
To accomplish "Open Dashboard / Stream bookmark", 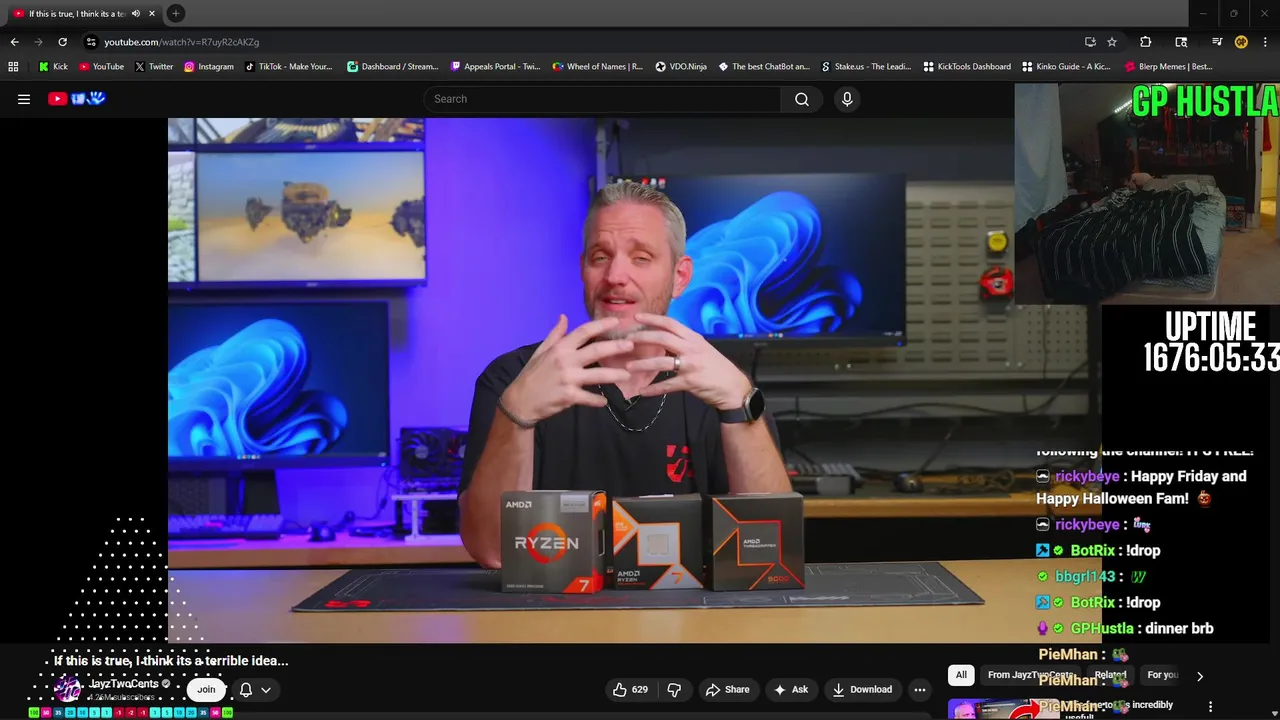I will point(392,67).
